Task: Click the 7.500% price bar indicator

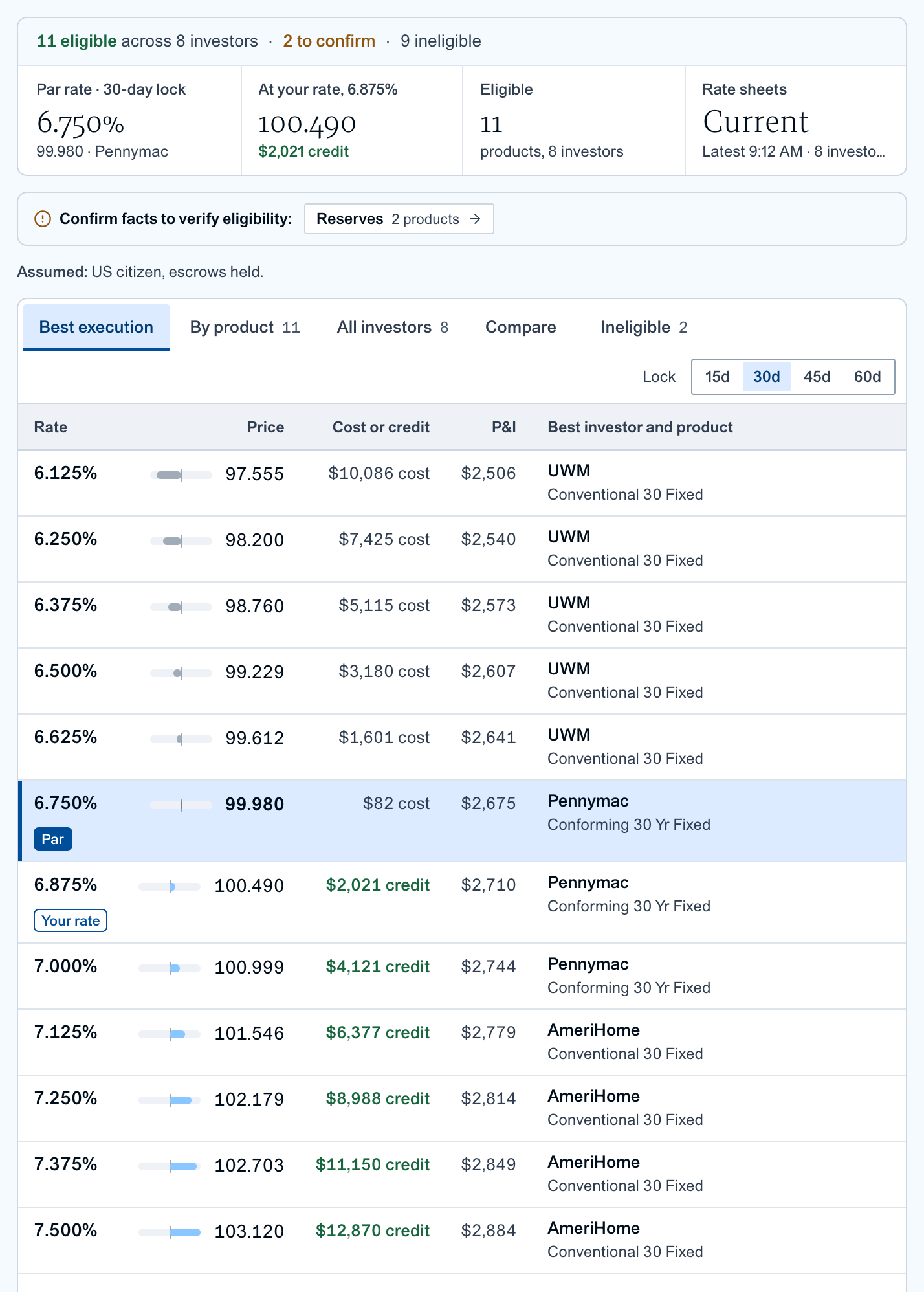Action: pyautogui.click(x=170, y=1232)
